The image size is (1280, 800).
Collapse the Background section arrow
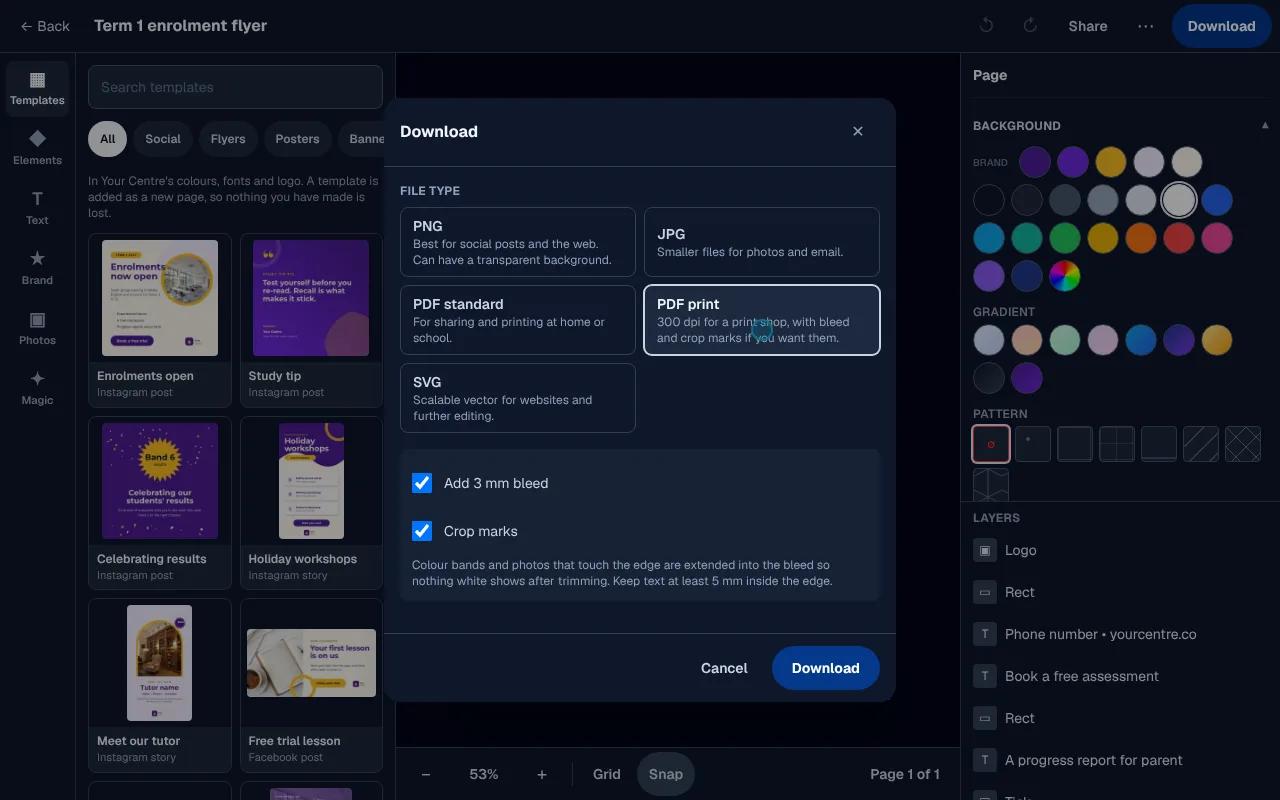click(1265, 125)
